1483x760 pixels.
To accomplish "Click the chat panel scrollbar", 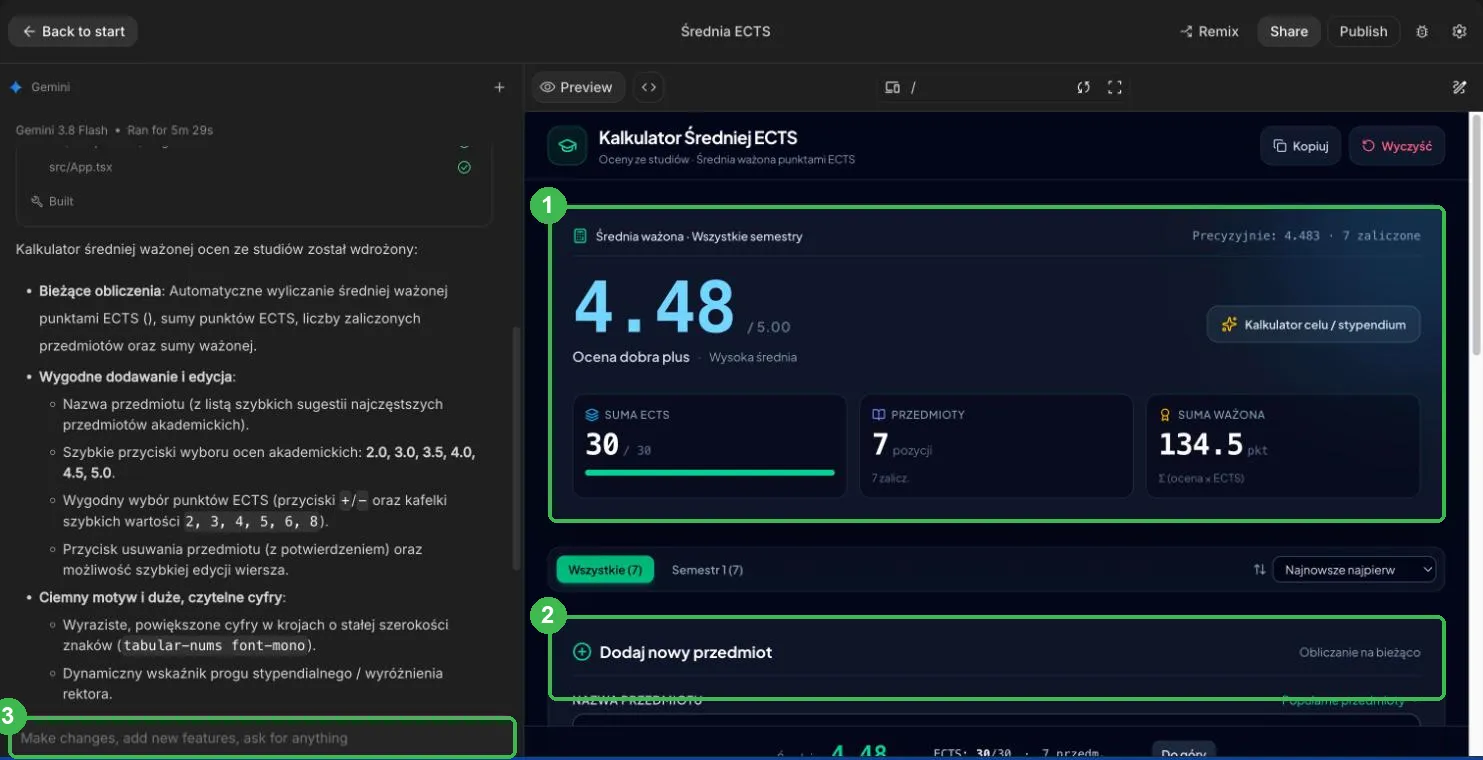I will click(517, 447).
